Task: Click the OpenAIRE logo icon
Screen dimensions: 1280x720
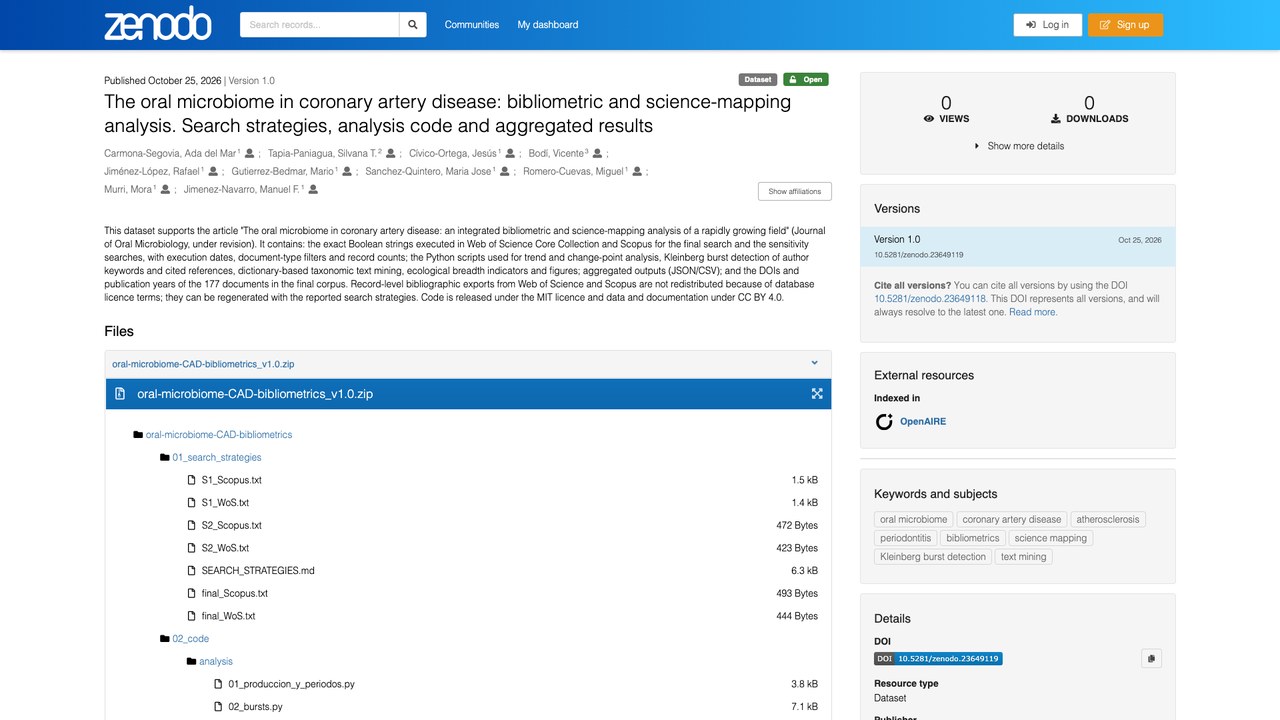Action: click(x=884, y=422)
